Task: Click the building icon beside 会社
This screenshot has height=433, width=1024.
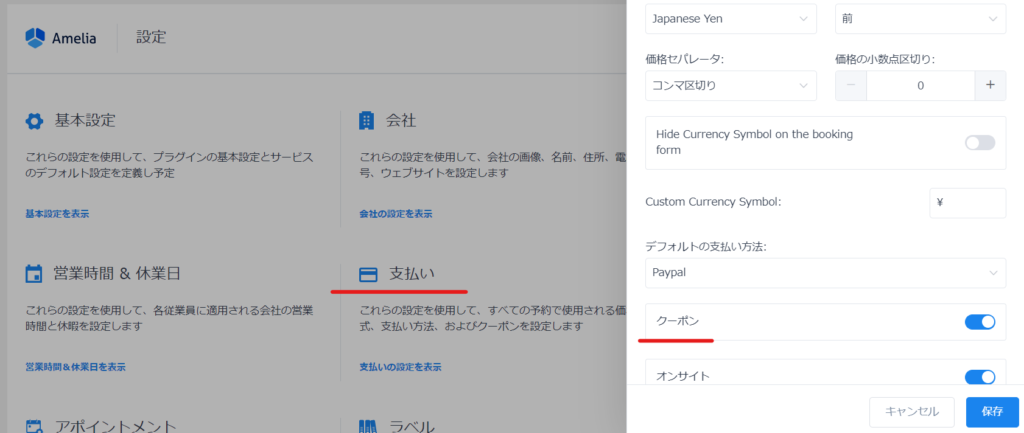Action: (367, 121)
